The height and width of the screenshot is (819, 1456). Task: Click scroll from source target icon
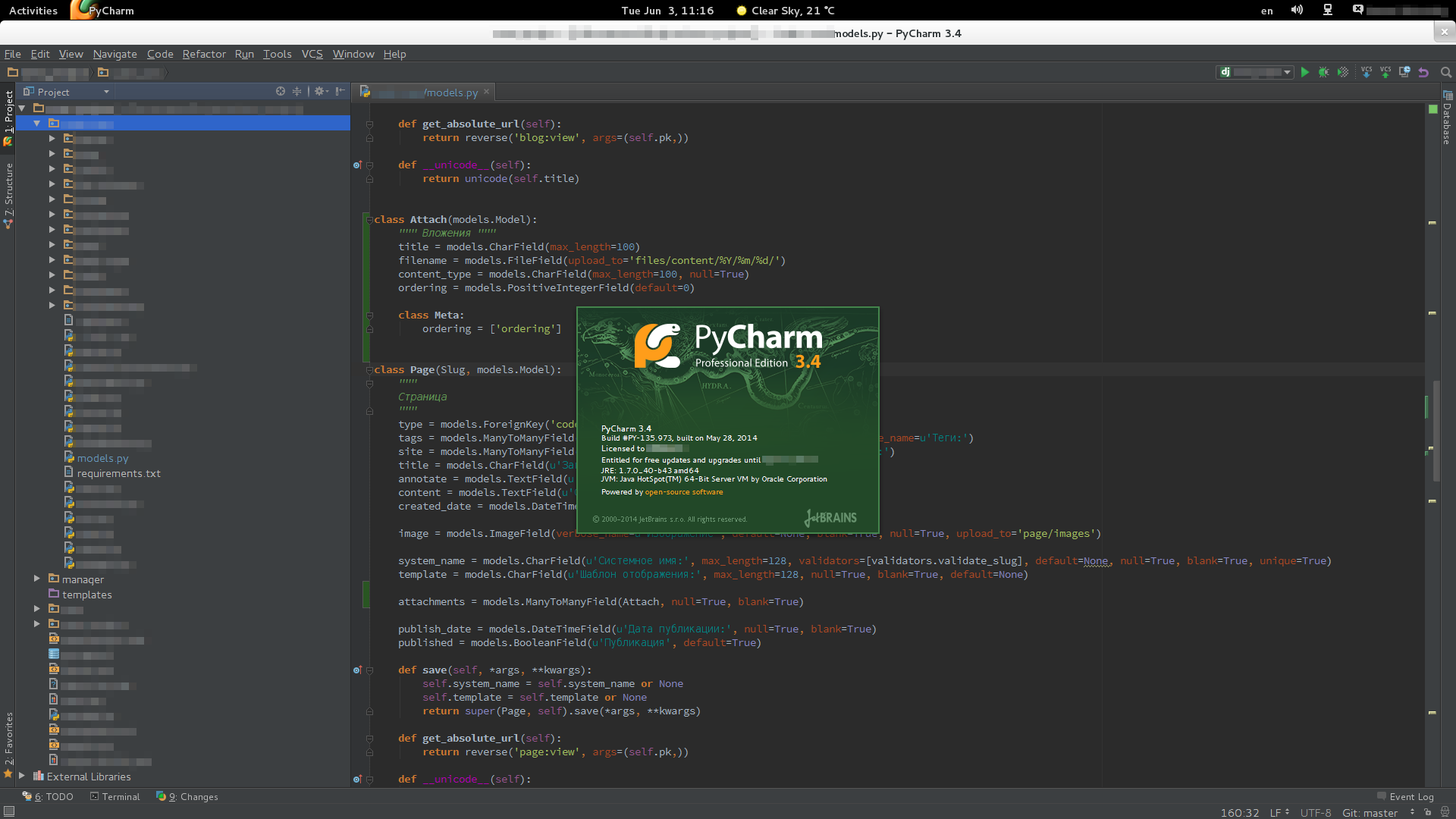point(281,91)
